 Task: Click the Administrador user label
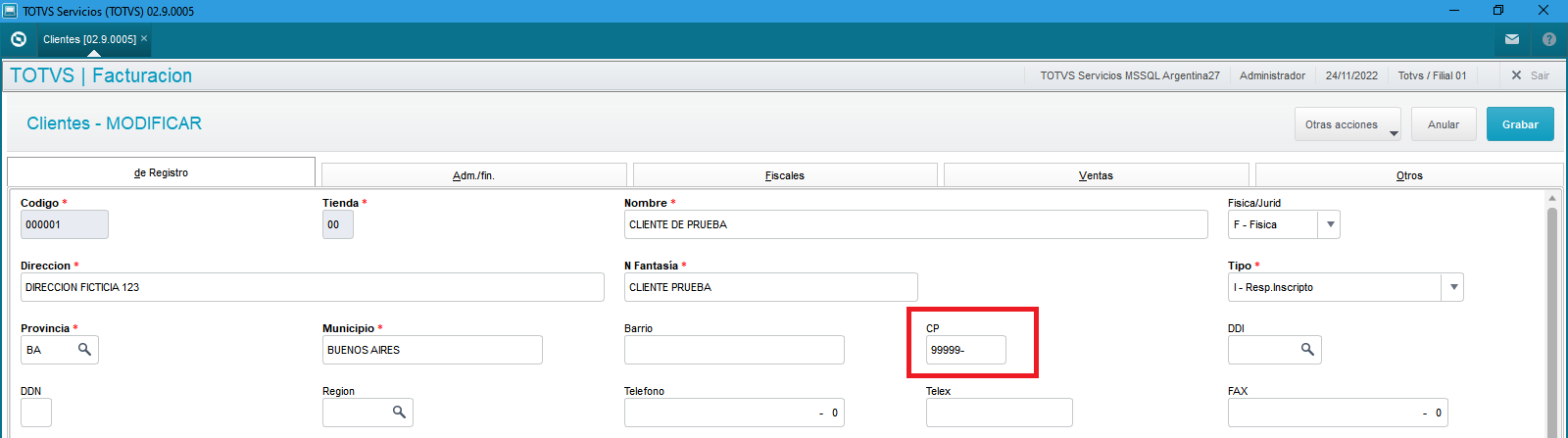coord(1272,75)
